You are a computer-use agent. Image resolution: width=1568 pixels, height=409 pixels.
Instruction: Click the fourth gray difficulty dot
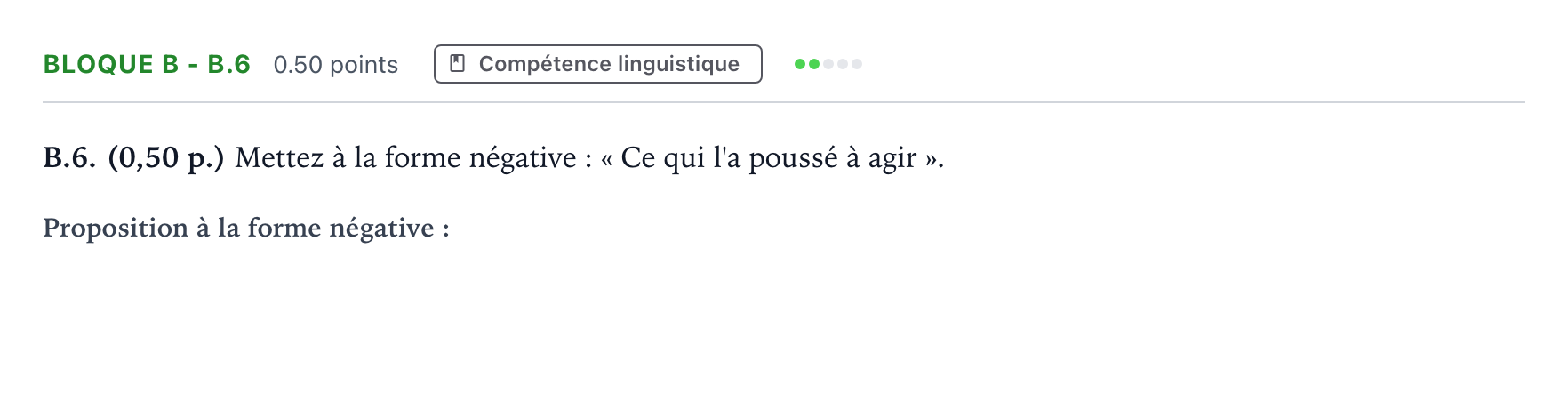pyautogui.click(x=843, y=64)
